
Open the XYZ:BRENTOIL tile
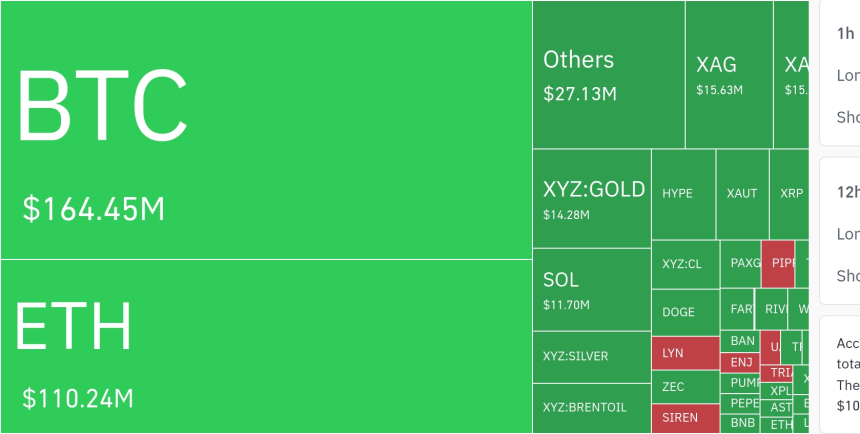592,407
